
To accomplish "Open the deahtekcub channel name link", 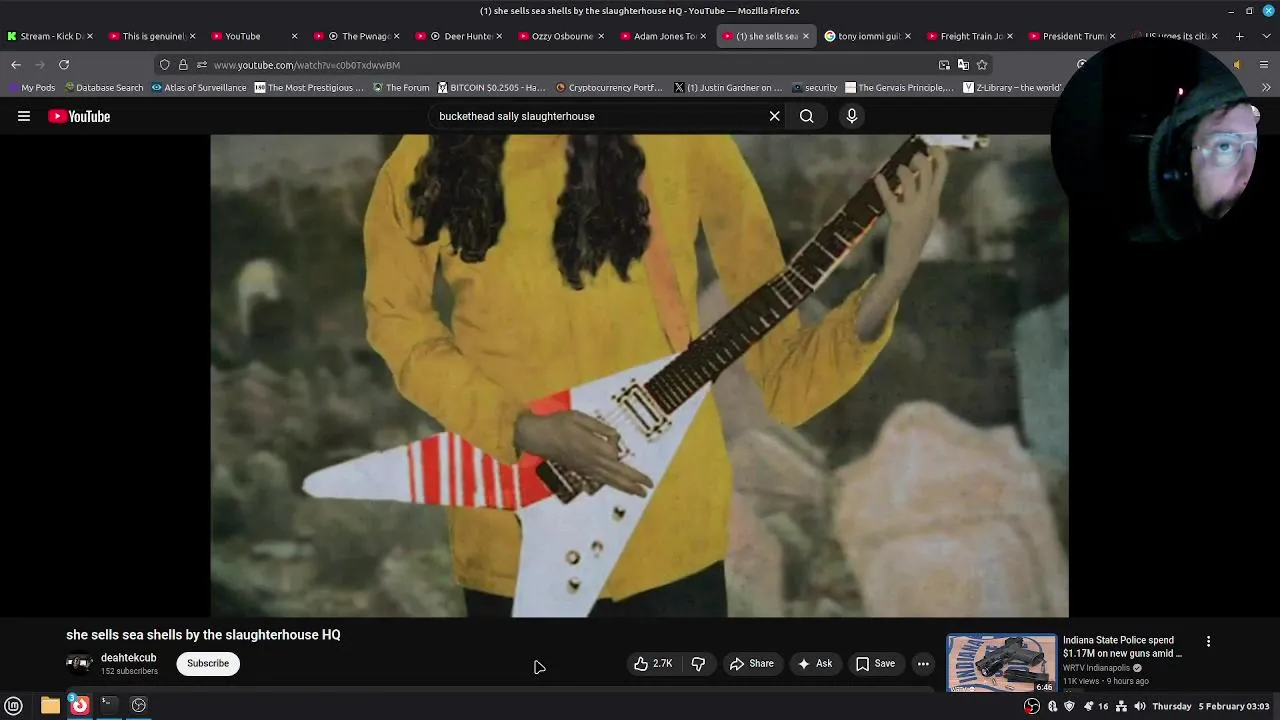I will click(129, 657).
